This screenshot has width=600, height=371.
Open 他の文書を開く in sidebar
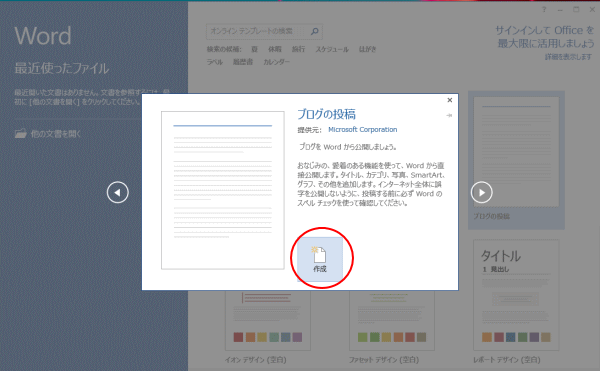[x=48, y=134]
